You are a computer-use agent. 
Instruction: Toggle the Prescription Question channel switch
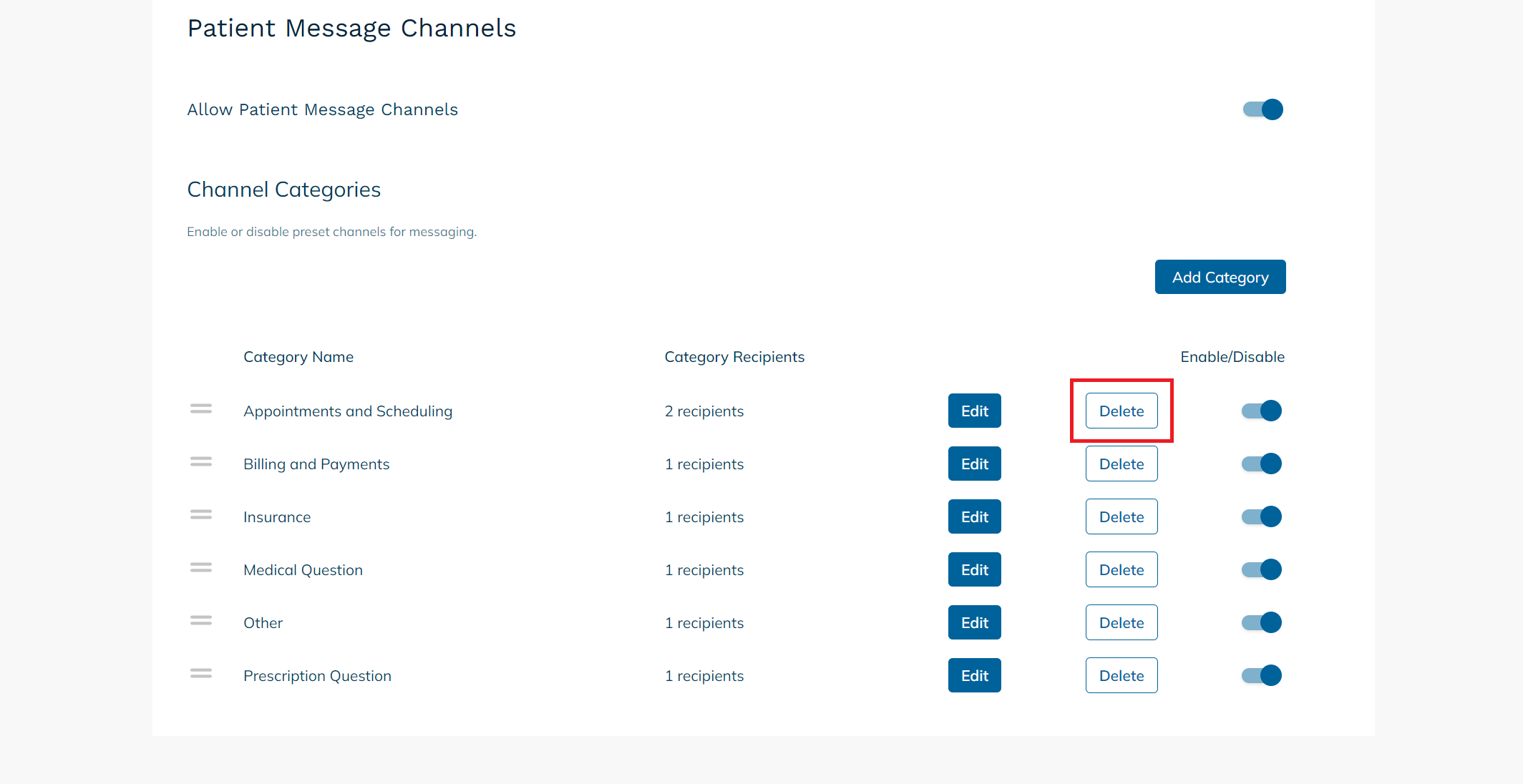tap(1262, 675)
